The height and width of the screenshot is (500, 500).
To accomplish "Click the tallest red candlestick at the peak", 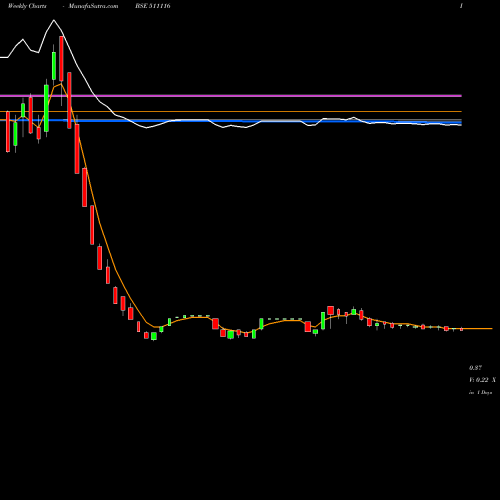I will click(x=61, y=59).
